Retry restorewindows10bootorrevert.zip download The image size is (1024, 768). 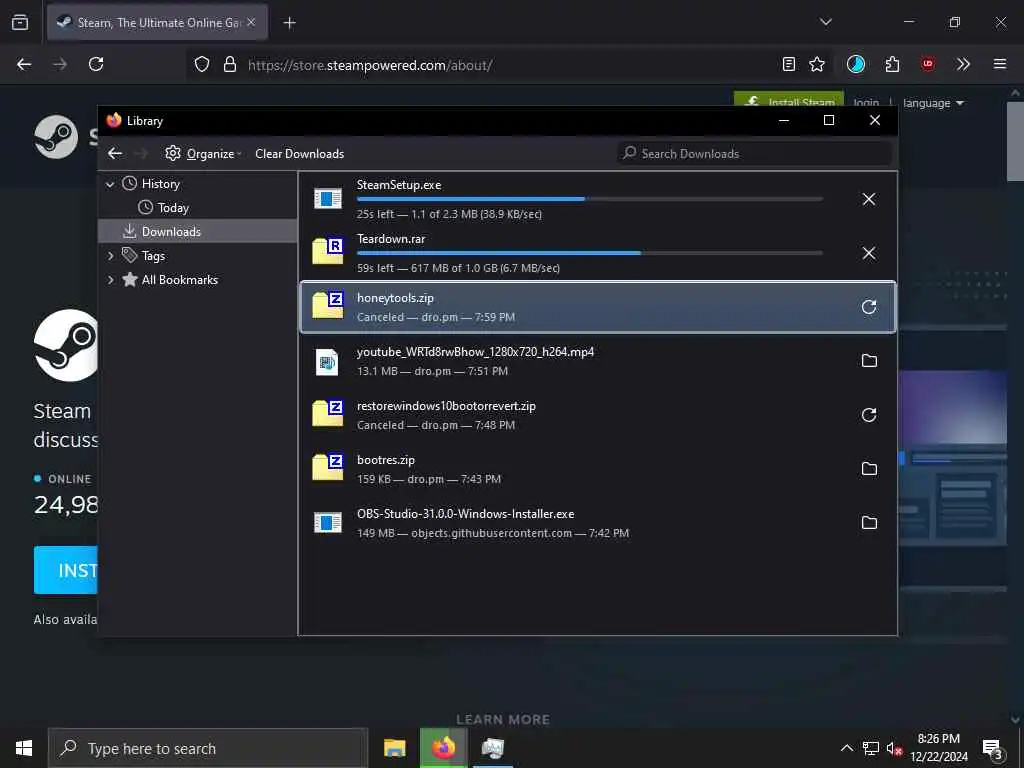(x=869, y=415)
